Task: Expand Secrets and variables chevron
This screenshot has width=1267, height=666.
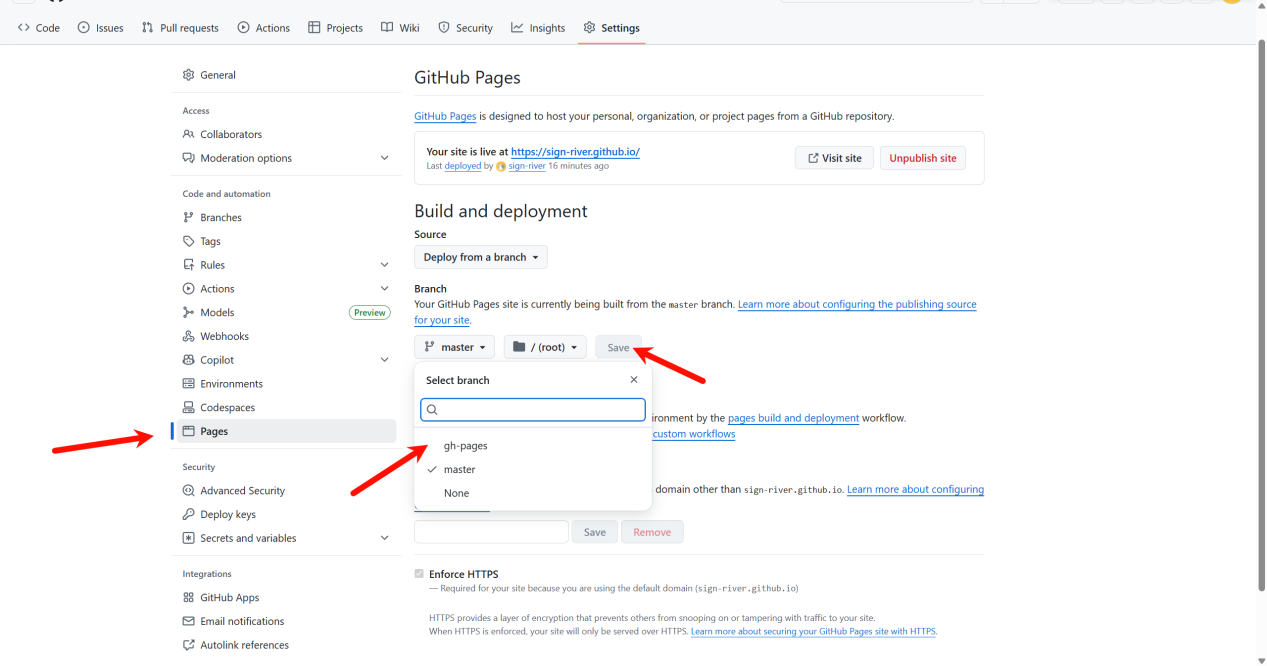Action: pos(385,538)
